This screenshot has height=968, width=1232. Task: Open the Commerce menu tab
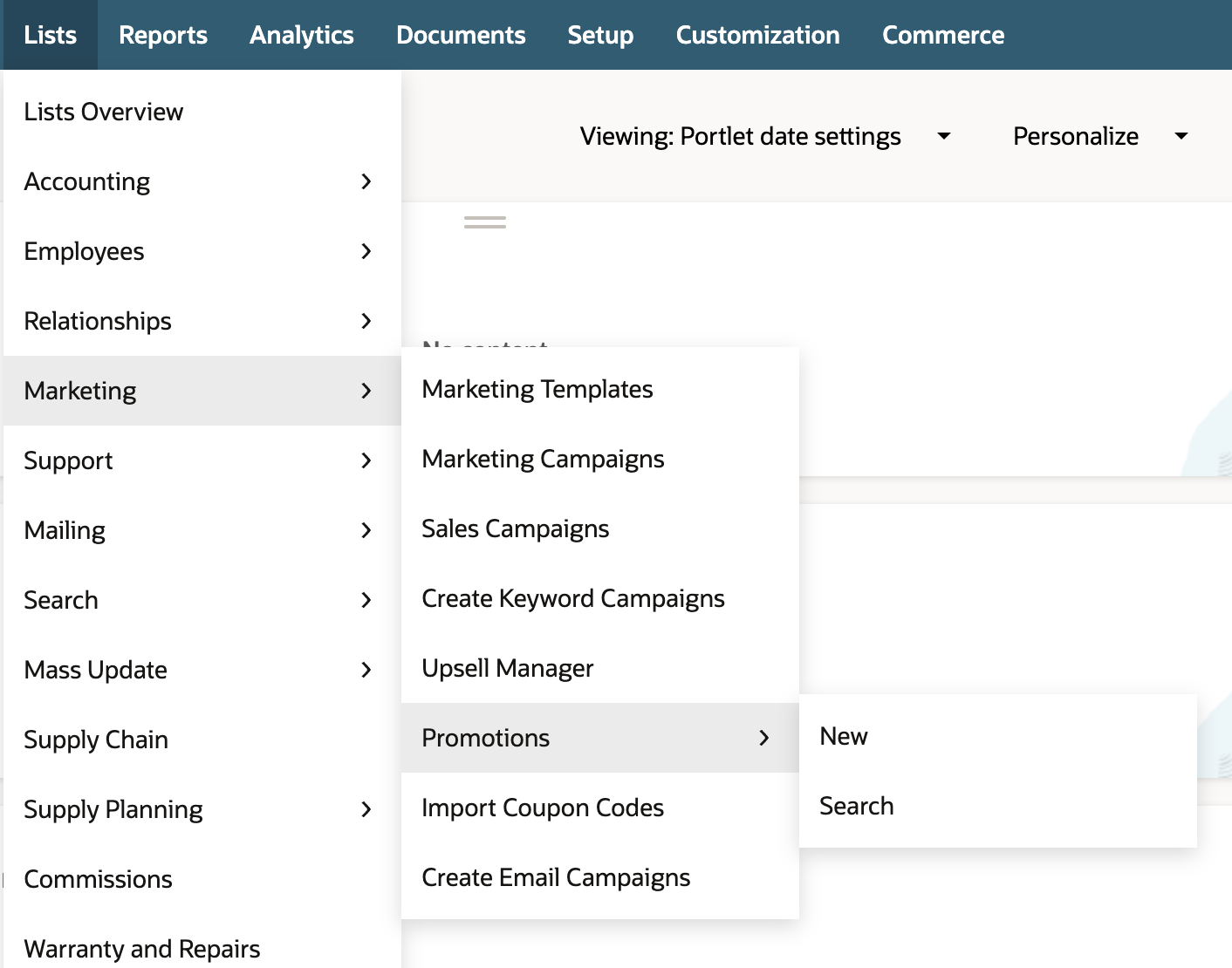tap(943, 35)
